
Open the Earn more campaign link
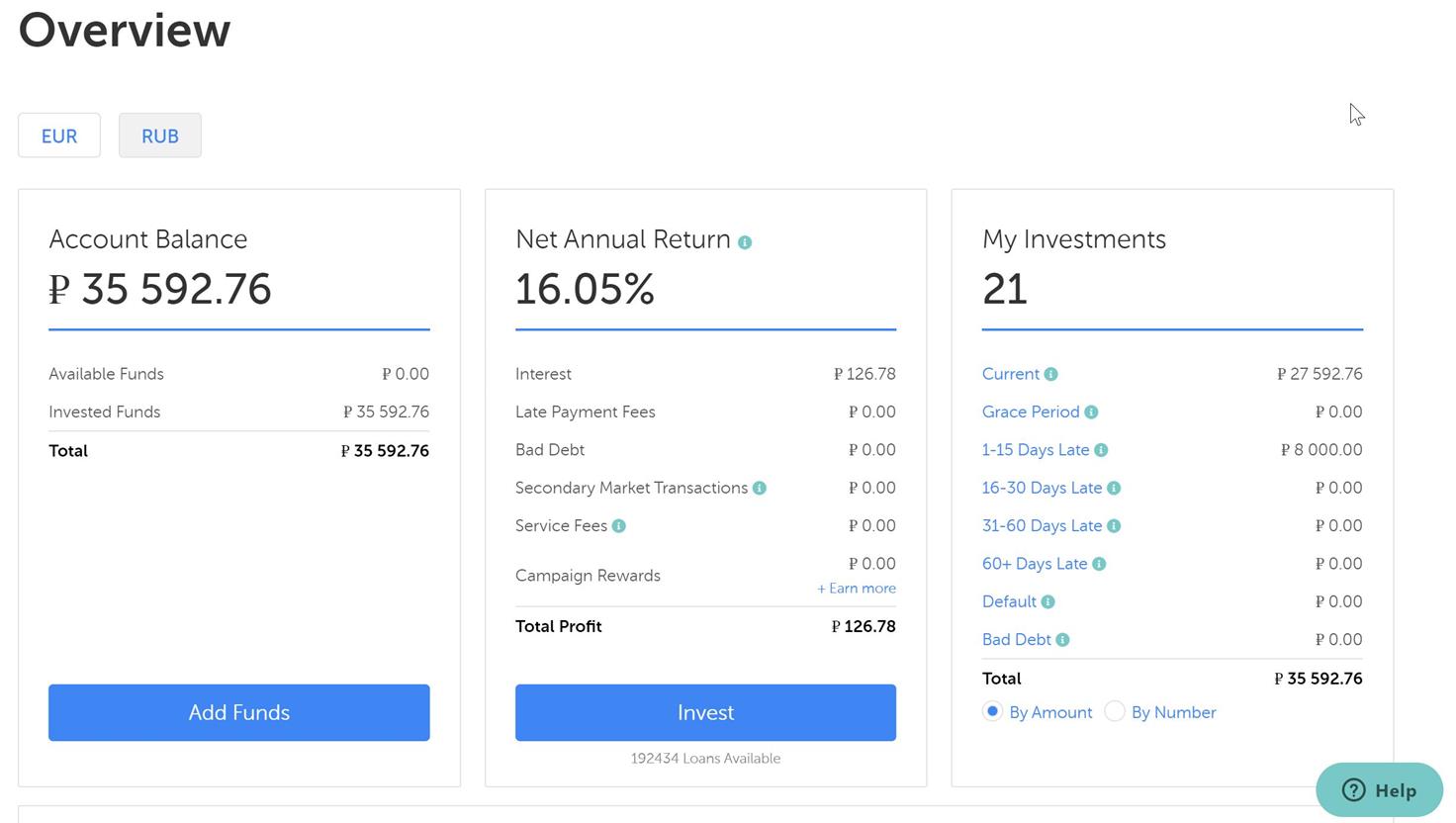(x=857, y=589)
